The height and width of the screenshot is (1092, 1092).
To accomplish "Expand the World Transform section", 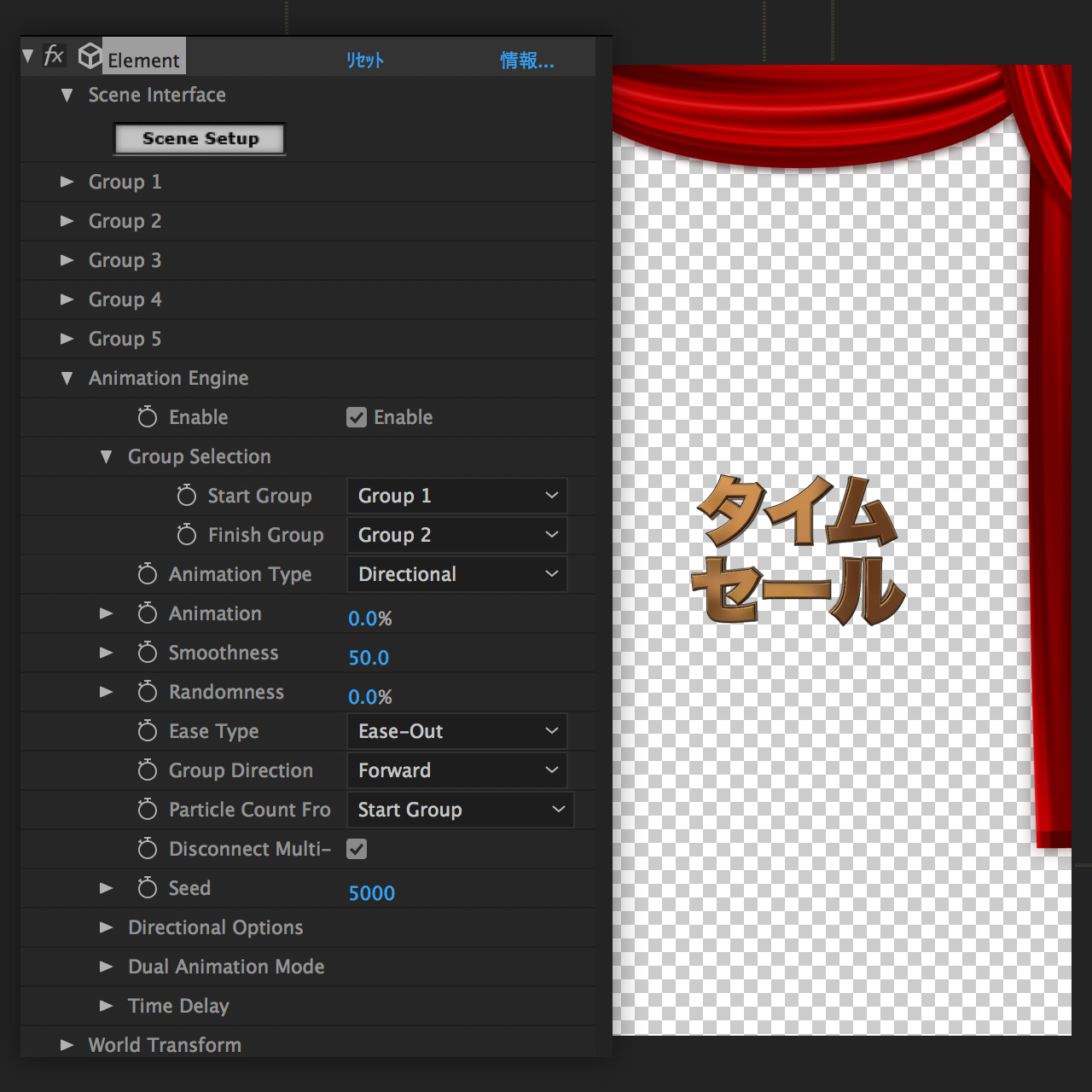I will click(x=67, y=1045).
